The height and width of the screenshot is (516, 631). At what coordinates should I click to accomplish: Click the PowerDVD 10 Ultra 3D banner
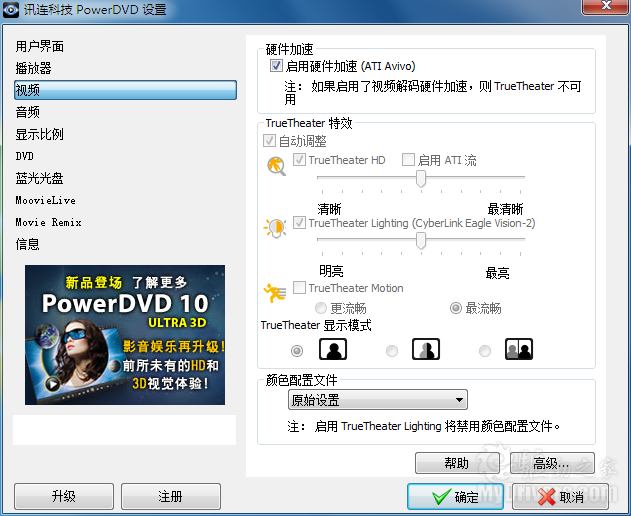[x=125, y=335]
